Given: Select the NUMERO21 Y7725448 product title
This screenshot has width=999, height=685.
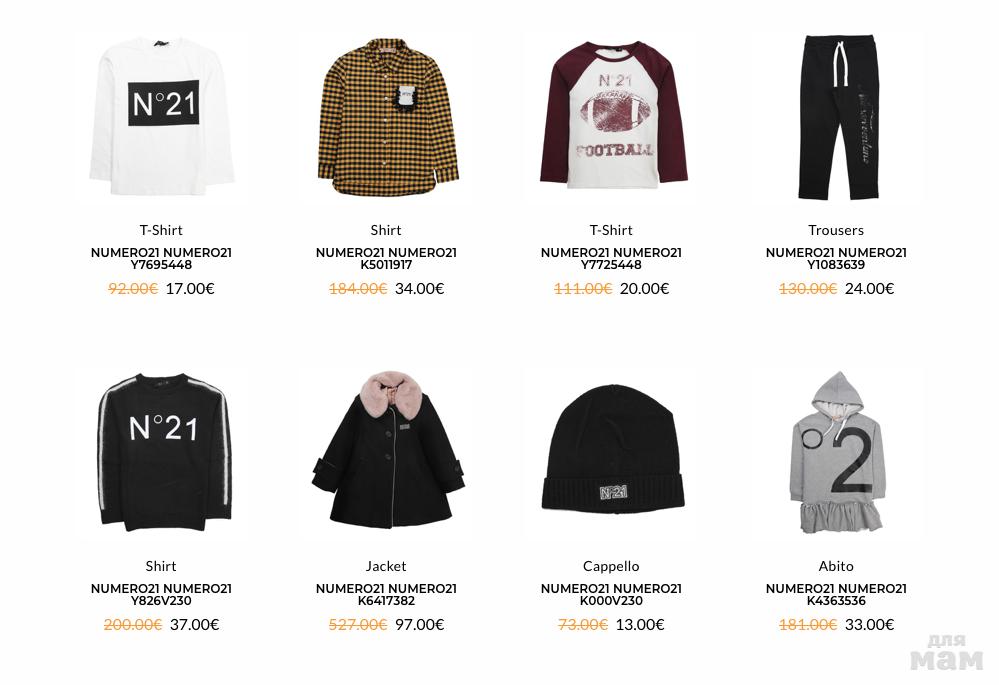Looking at the screenshot, I should point(611,258).
